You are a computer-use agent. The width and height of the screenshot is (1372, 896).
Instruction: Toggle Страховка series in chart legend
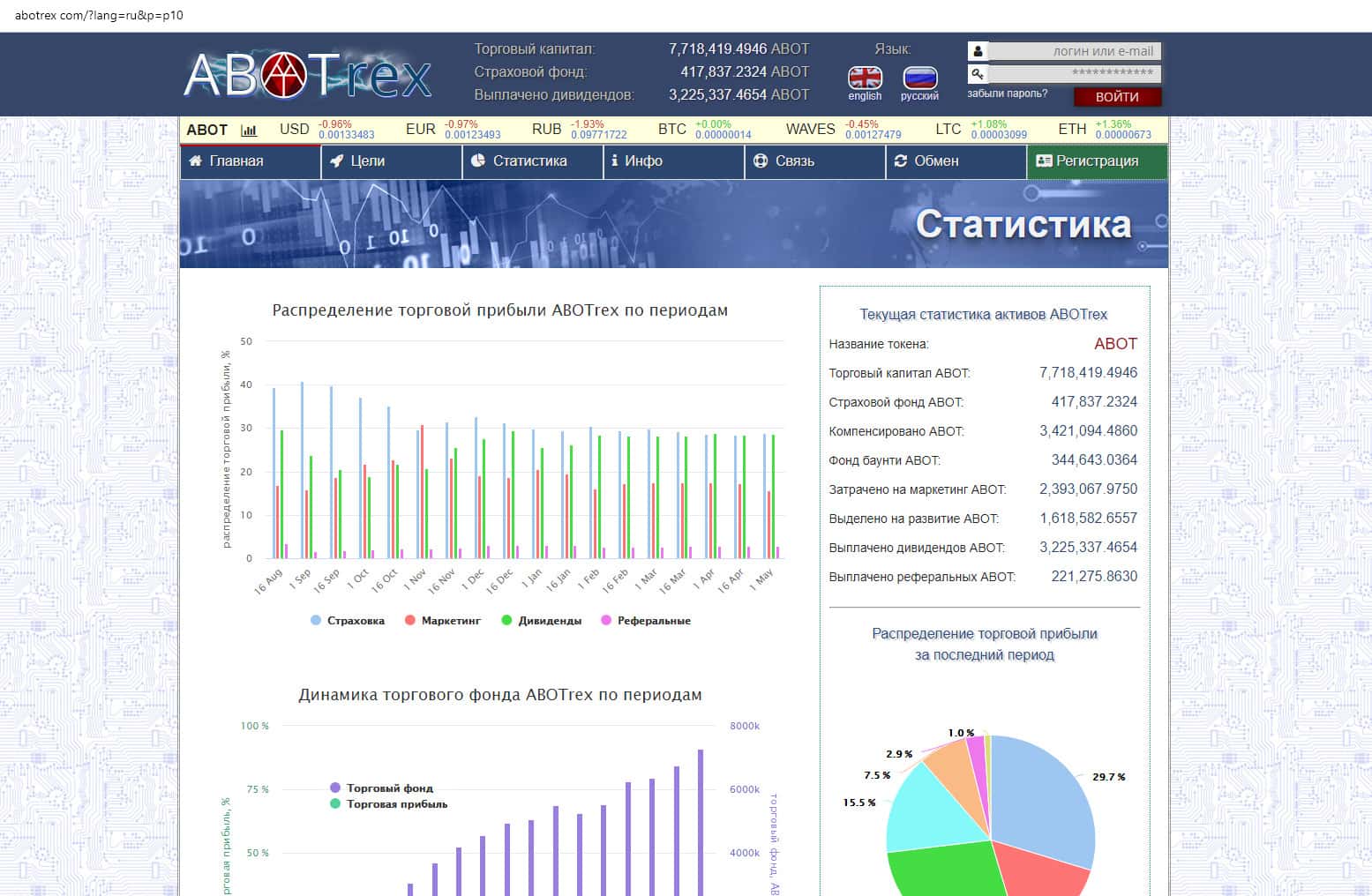click(x=348, y=621)
